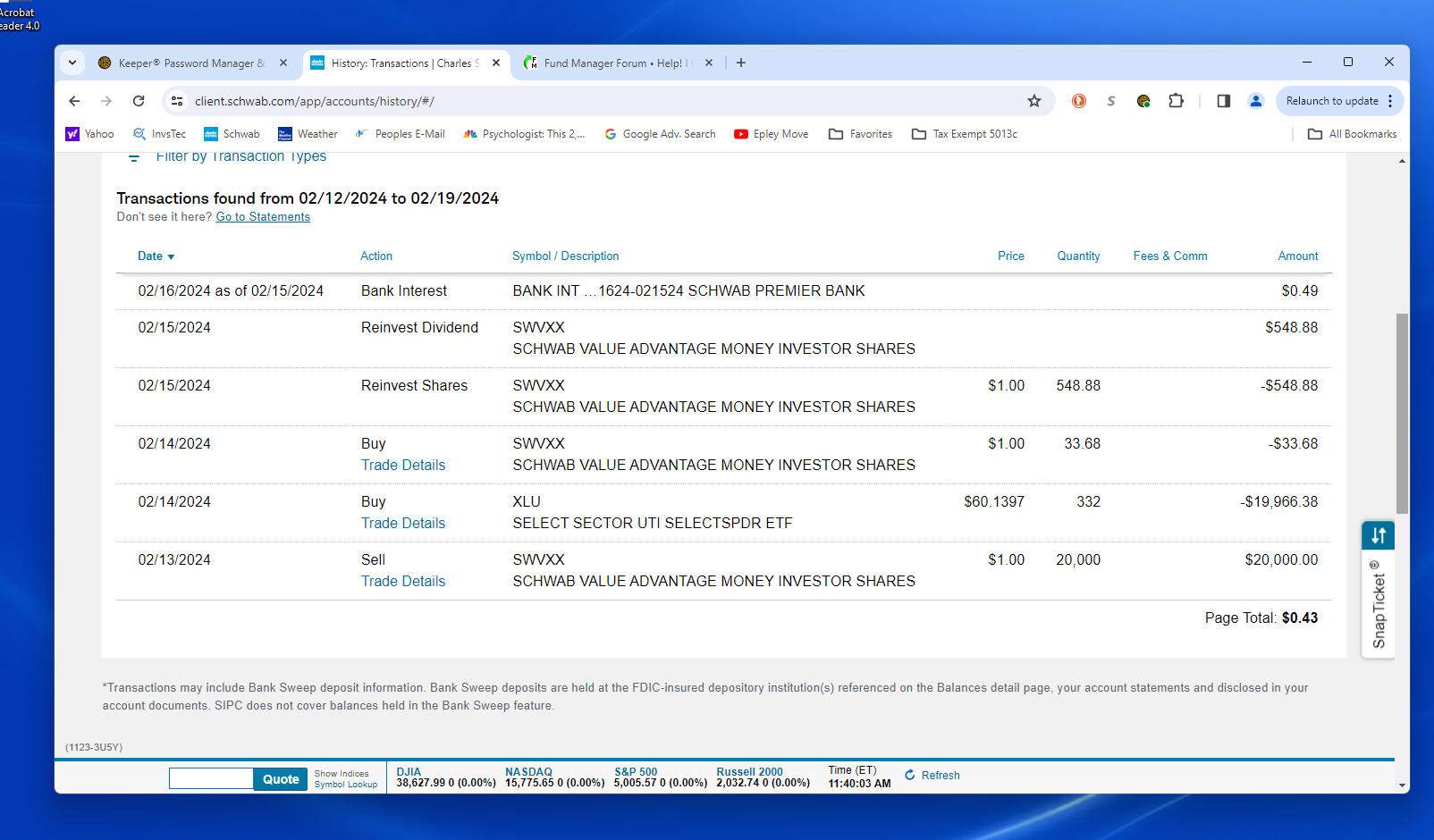
Task: Expand the All Bookmarks folder
Action: (x=1352, y=134)
